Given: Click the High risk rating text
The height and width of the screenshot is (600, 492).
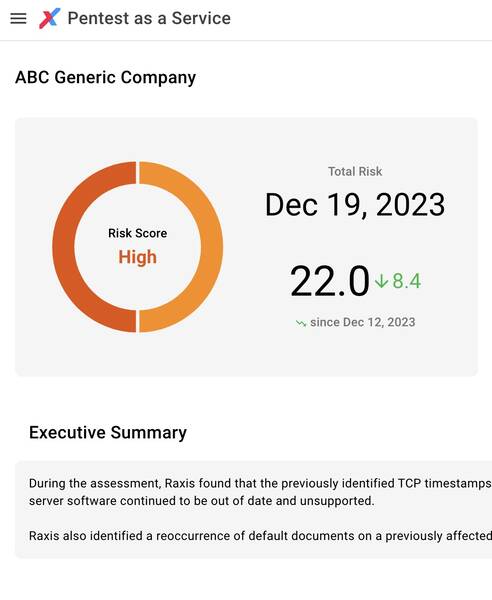Looking at the screenshot, I should (137, 257).
